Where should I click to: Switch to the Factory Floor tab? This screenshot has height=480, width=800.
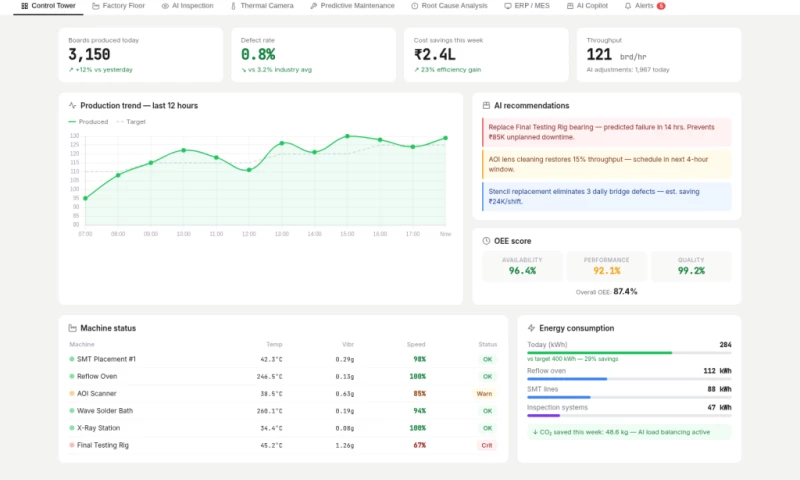pos(118,6)
